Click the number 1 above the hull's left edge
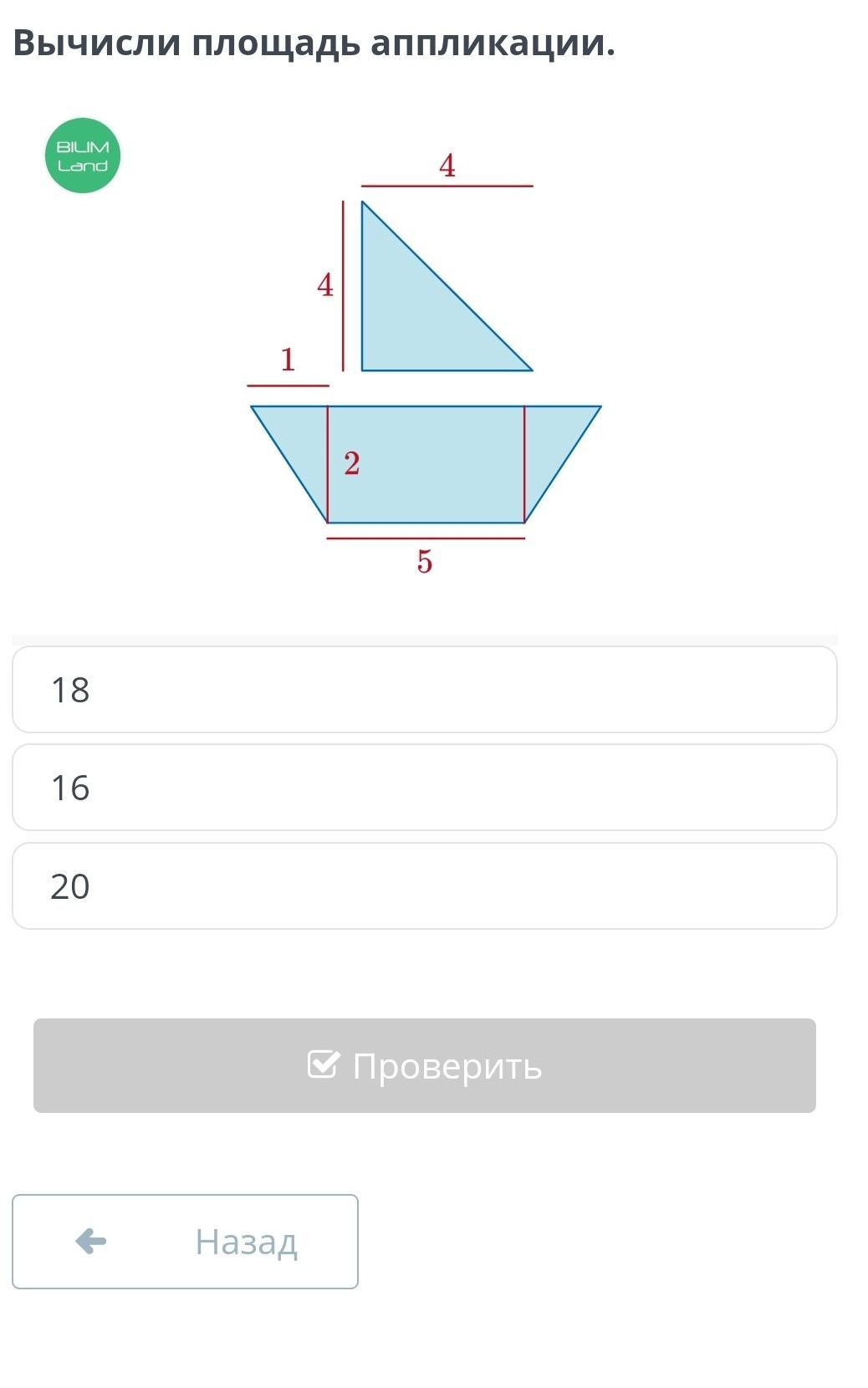This screenshot has width=868, height=1388. 288,360
